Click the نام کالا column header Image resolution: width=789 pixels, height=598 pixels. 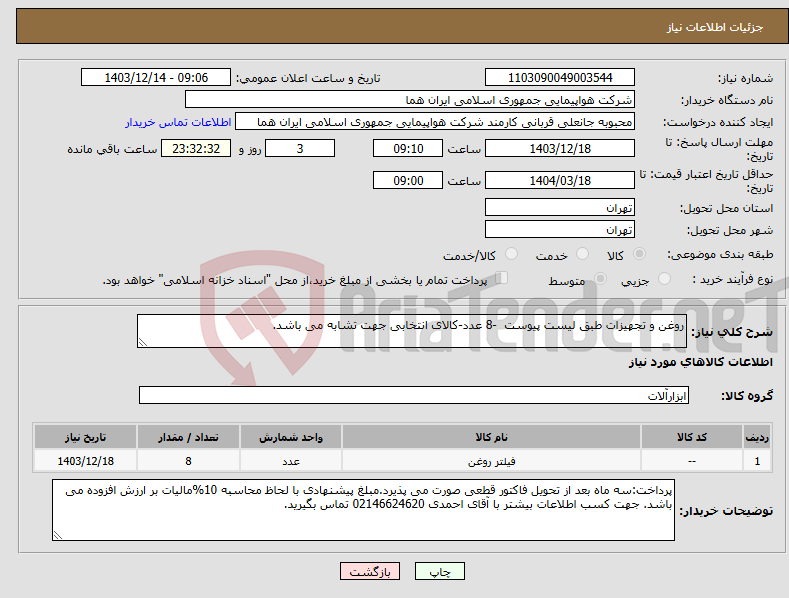coord(491,437)
